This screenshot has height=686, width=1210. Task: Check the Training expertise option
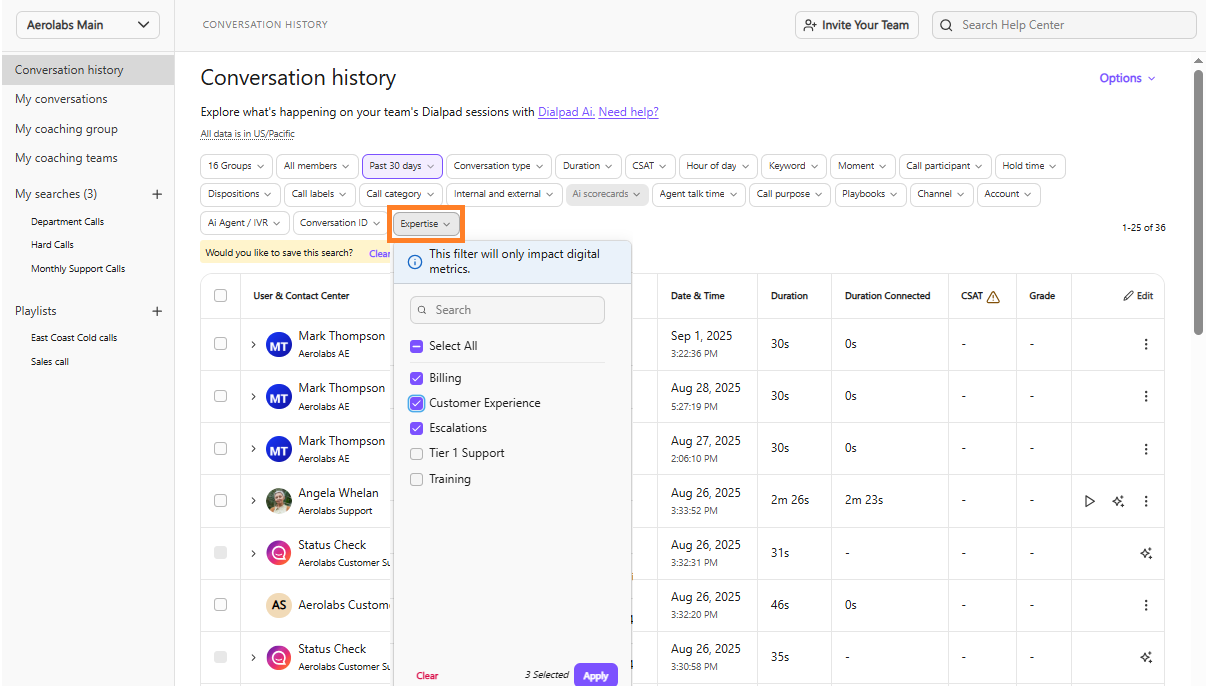[x=417, y=479]
